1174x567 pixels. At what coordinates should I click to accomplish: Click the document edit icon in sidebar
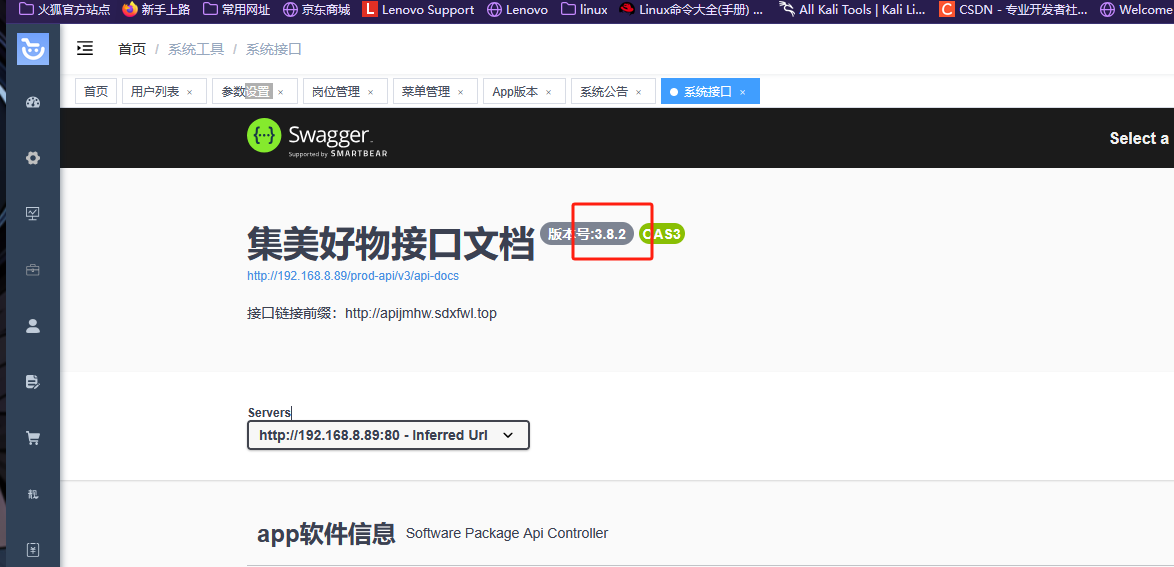coord(33,382)
